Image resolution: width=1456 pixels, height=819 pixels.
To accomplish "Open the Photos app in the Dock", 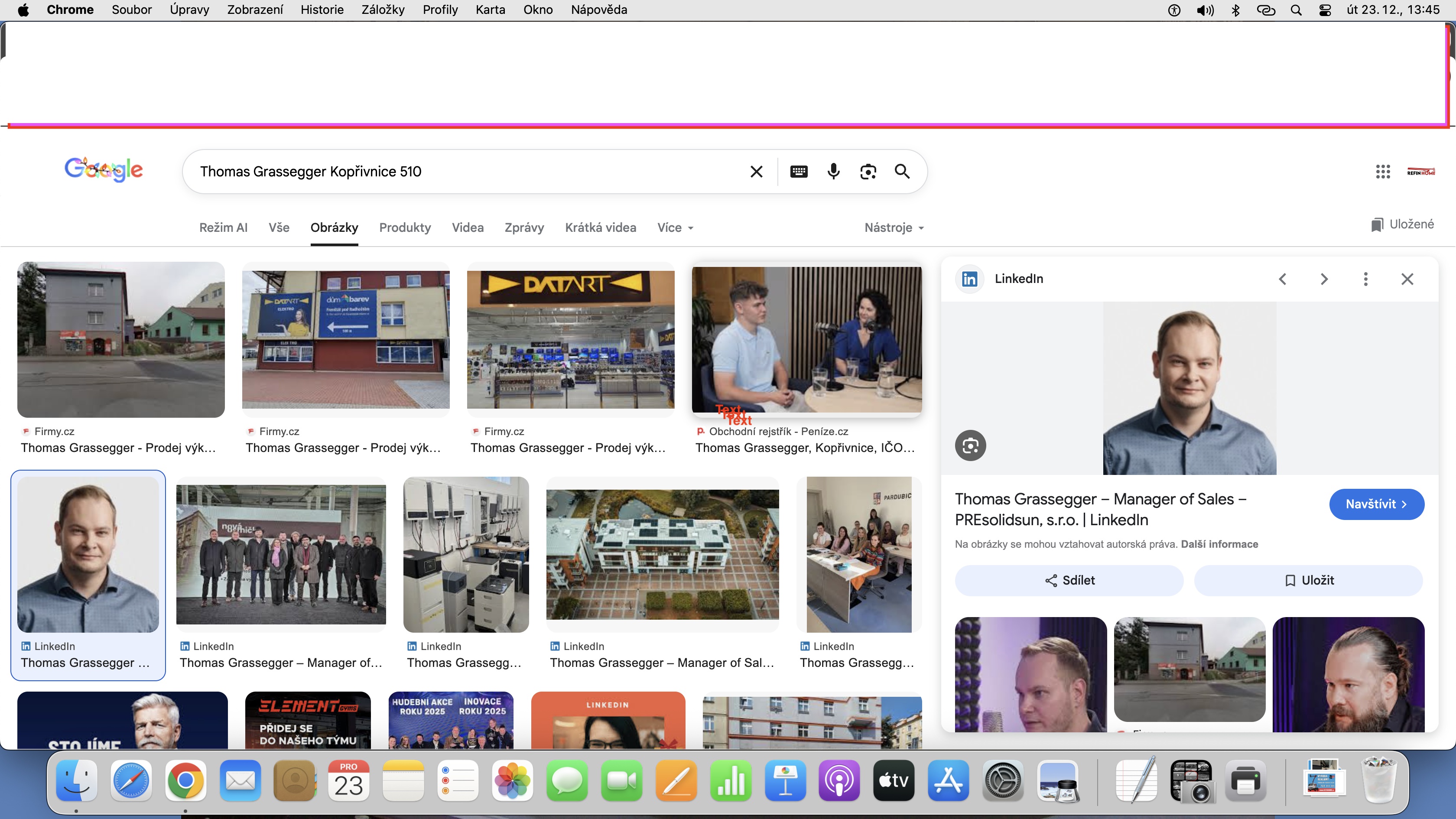I will (512, 780).
